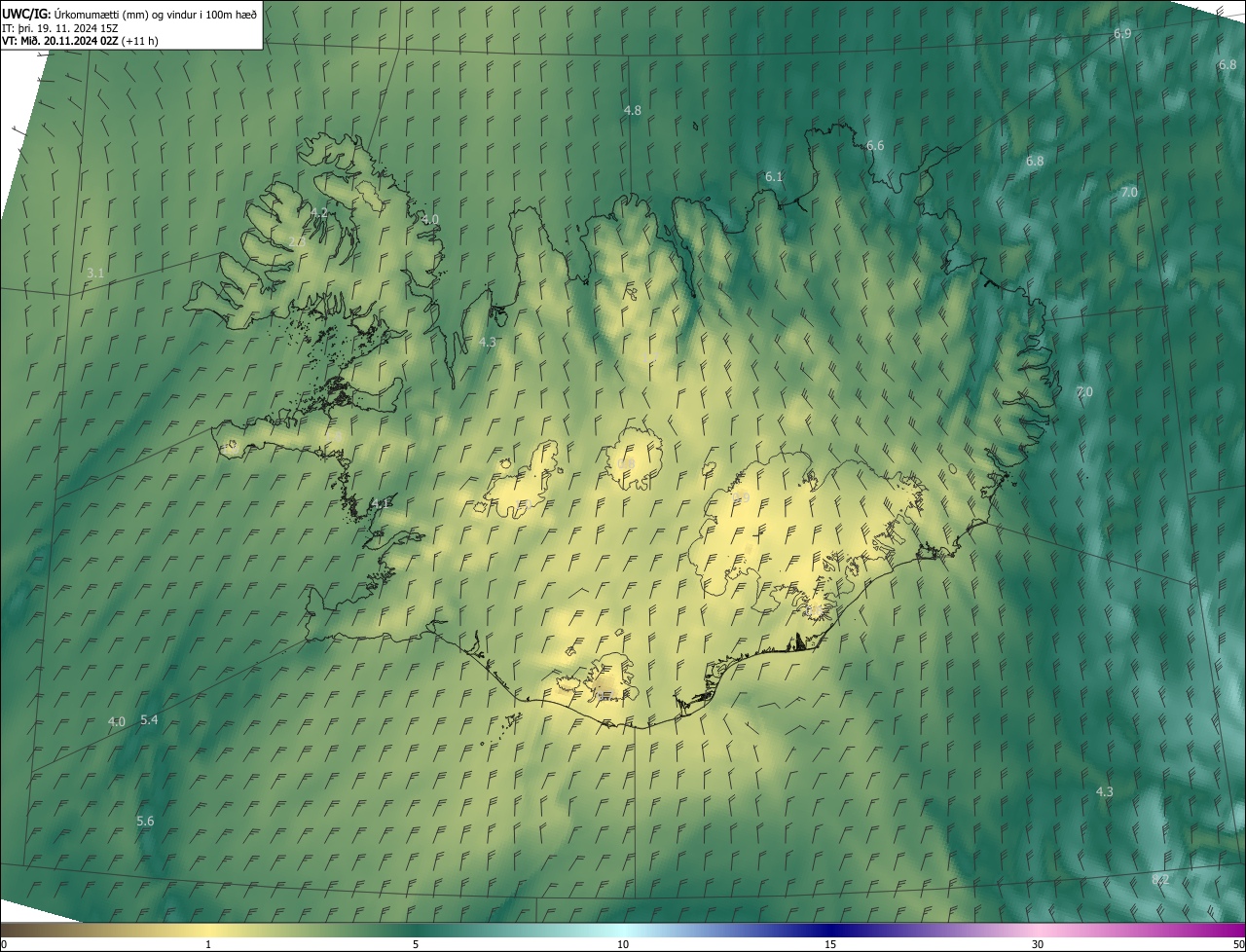Click the map title starting with 'UWC/IG:'
The width and height of the screenshot is (1246, 952).
coord(129,14)
